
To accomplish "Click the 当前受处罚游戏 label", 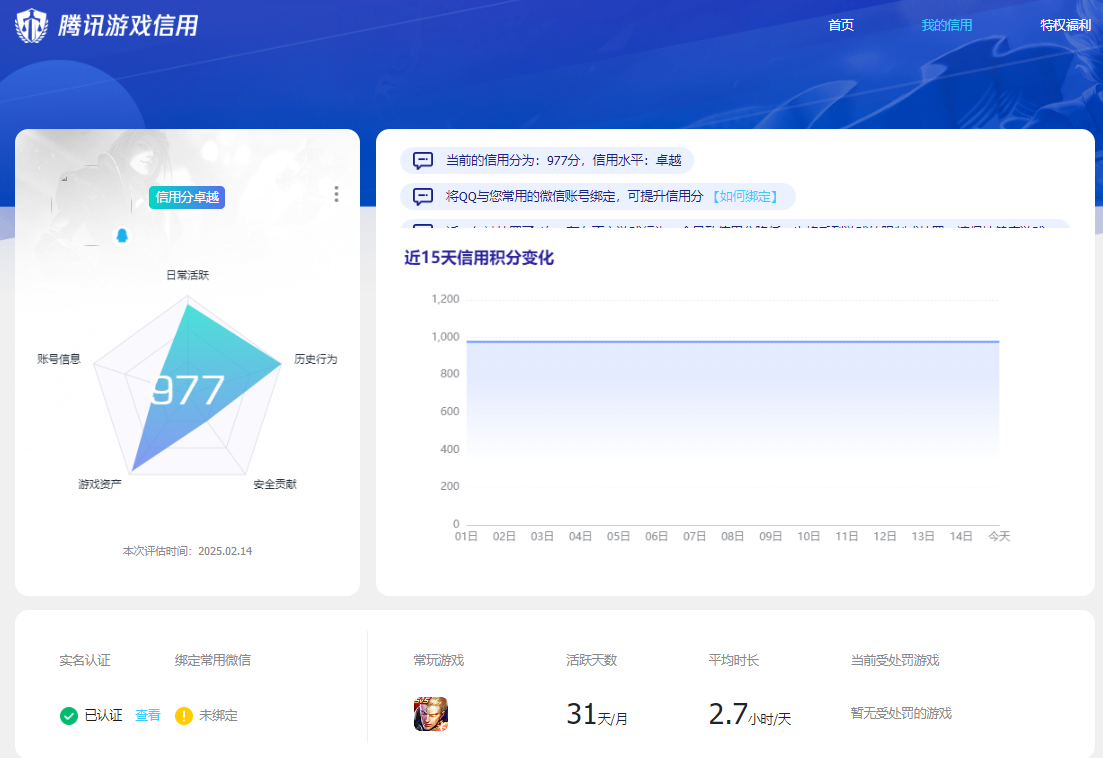I will point(895,660).
